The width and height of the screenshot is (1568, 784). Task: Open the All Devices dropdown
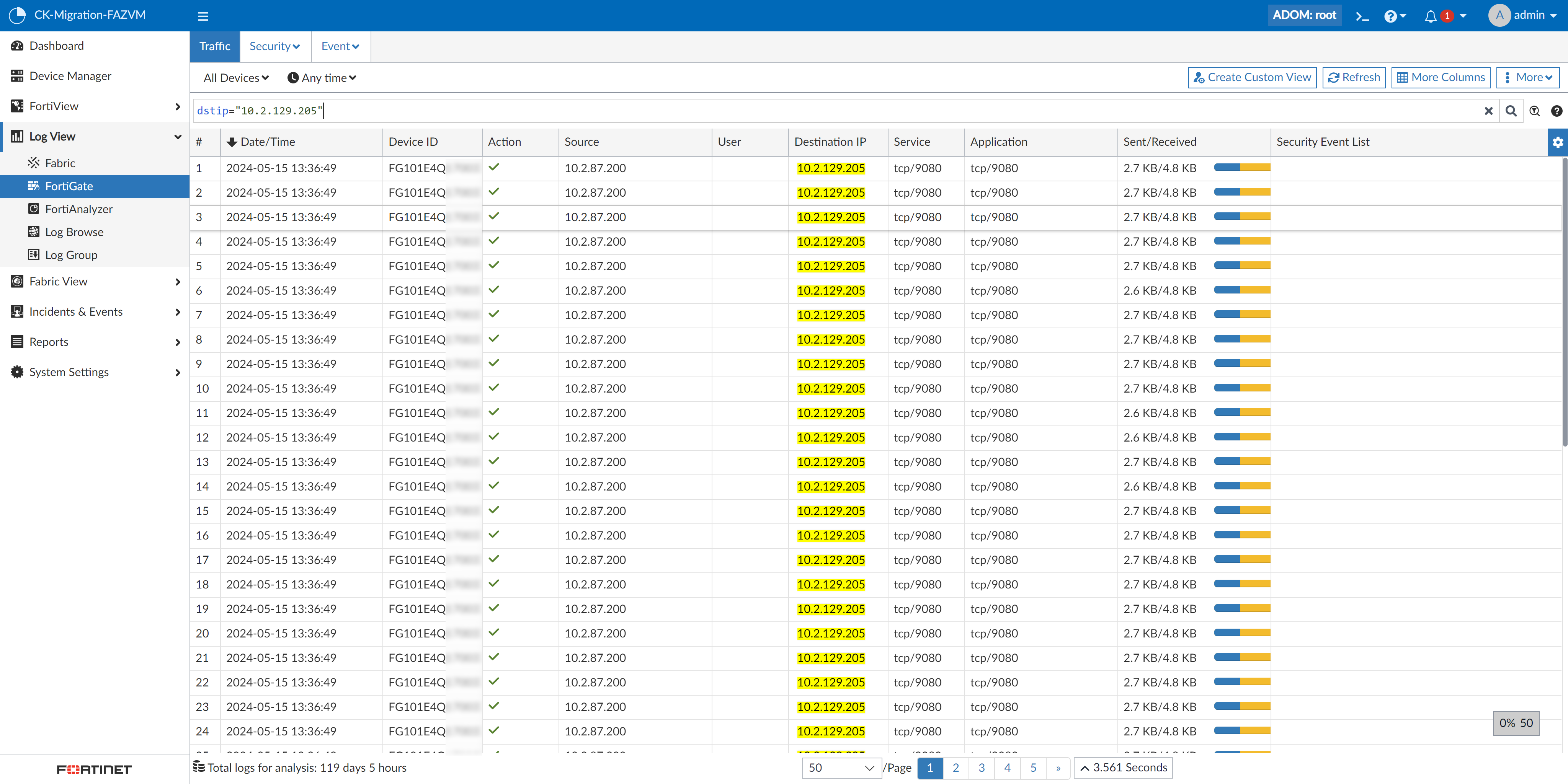click(235, 77)
